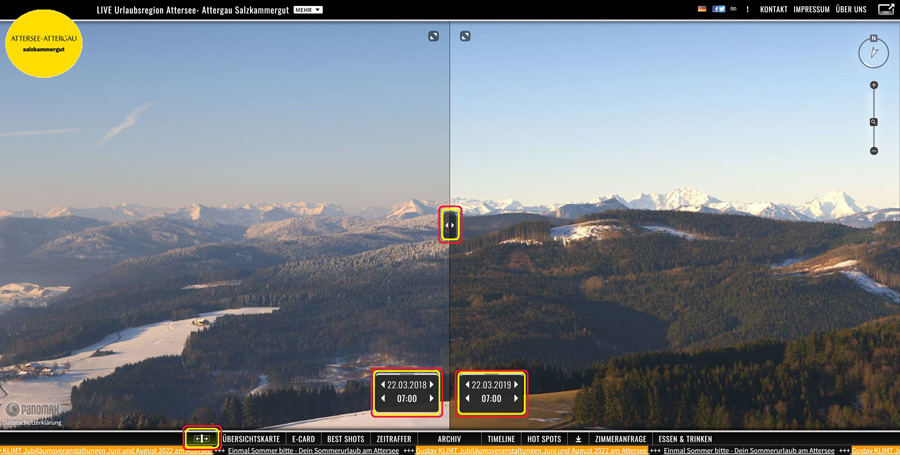Image resolution: width=900 pixels, height=455 pixels.
Task: Zoom out with the minus button
Action: tap(874, 151)
